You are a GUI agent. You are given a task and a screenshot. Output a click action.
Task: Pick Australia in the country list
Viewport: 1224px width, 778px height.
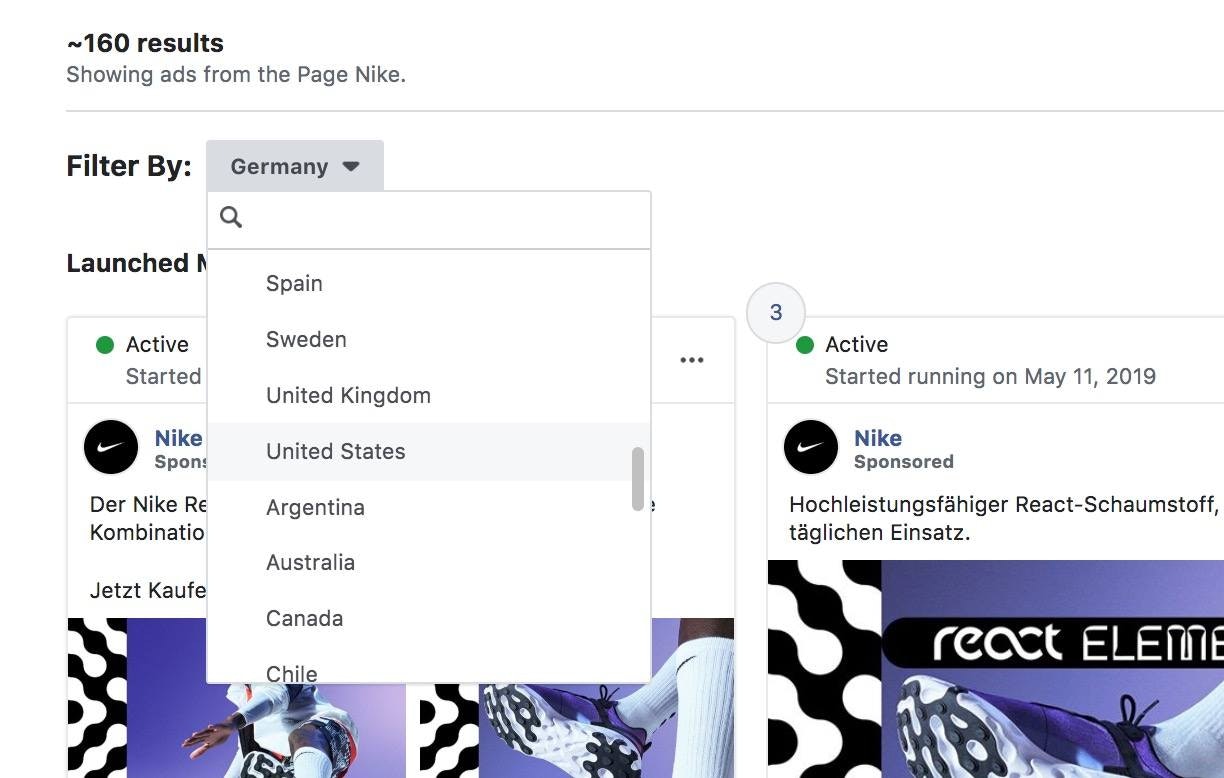click(x=310, y=563)
